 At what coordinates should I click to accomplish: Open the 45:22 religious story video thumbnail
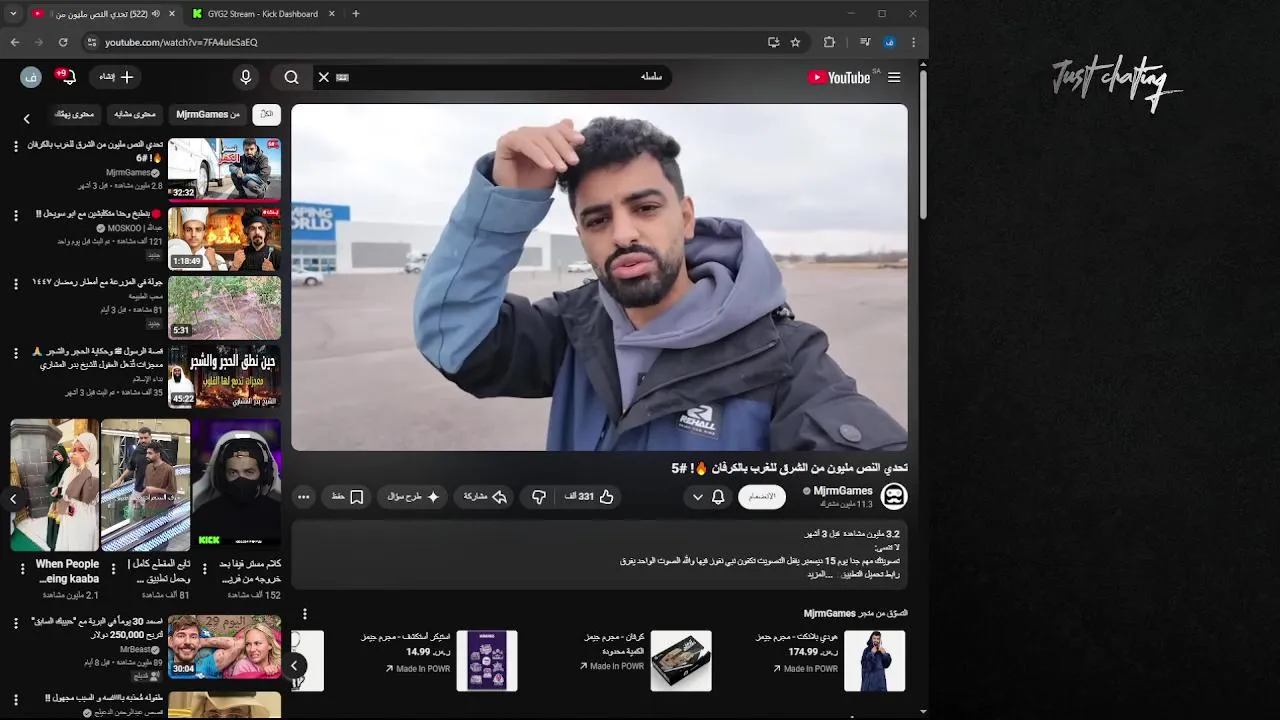pyautogui.click(x=224, y=376)
